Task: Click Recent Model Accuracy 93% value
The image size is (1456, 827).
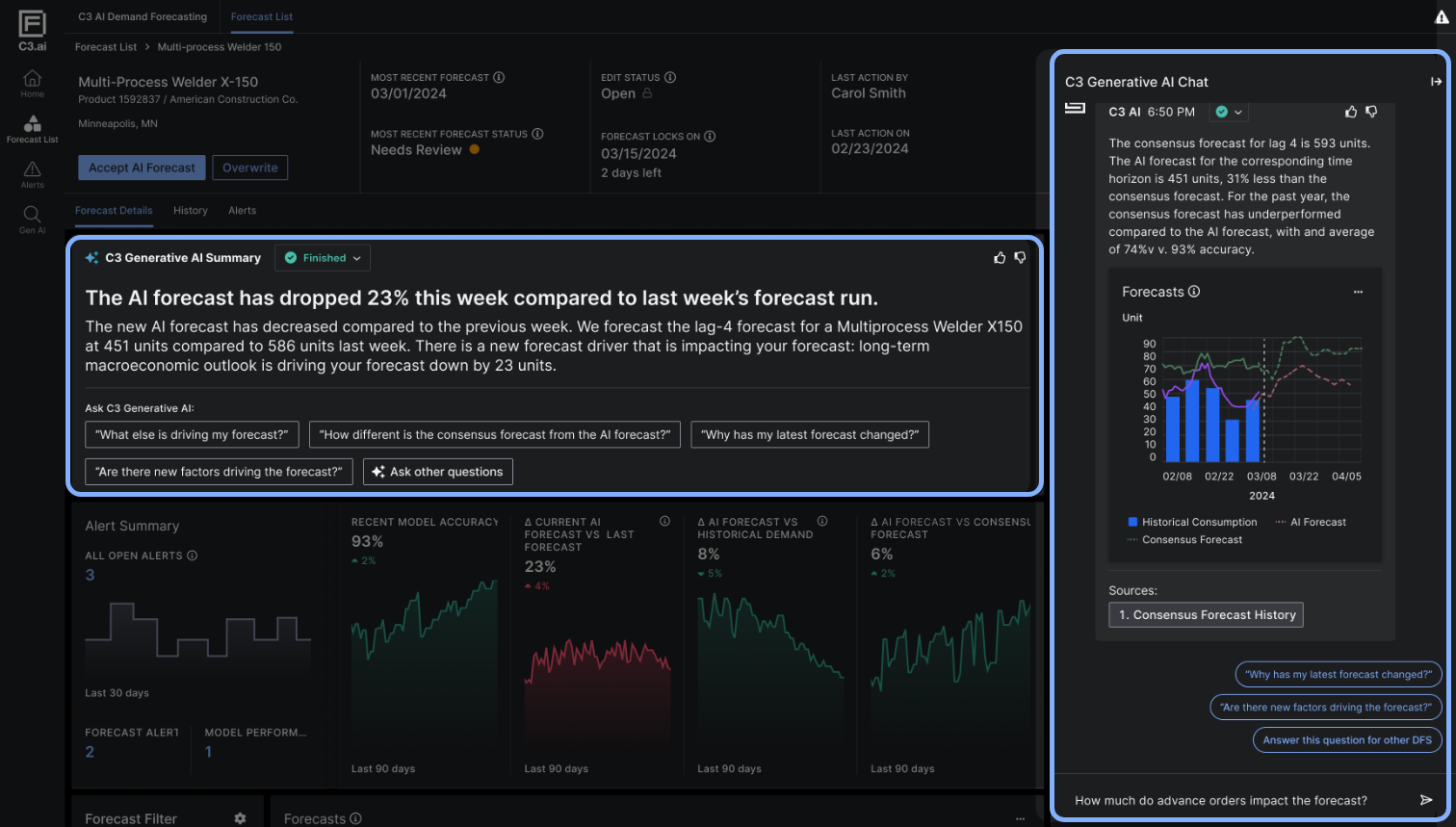Action: click(367, 542)
